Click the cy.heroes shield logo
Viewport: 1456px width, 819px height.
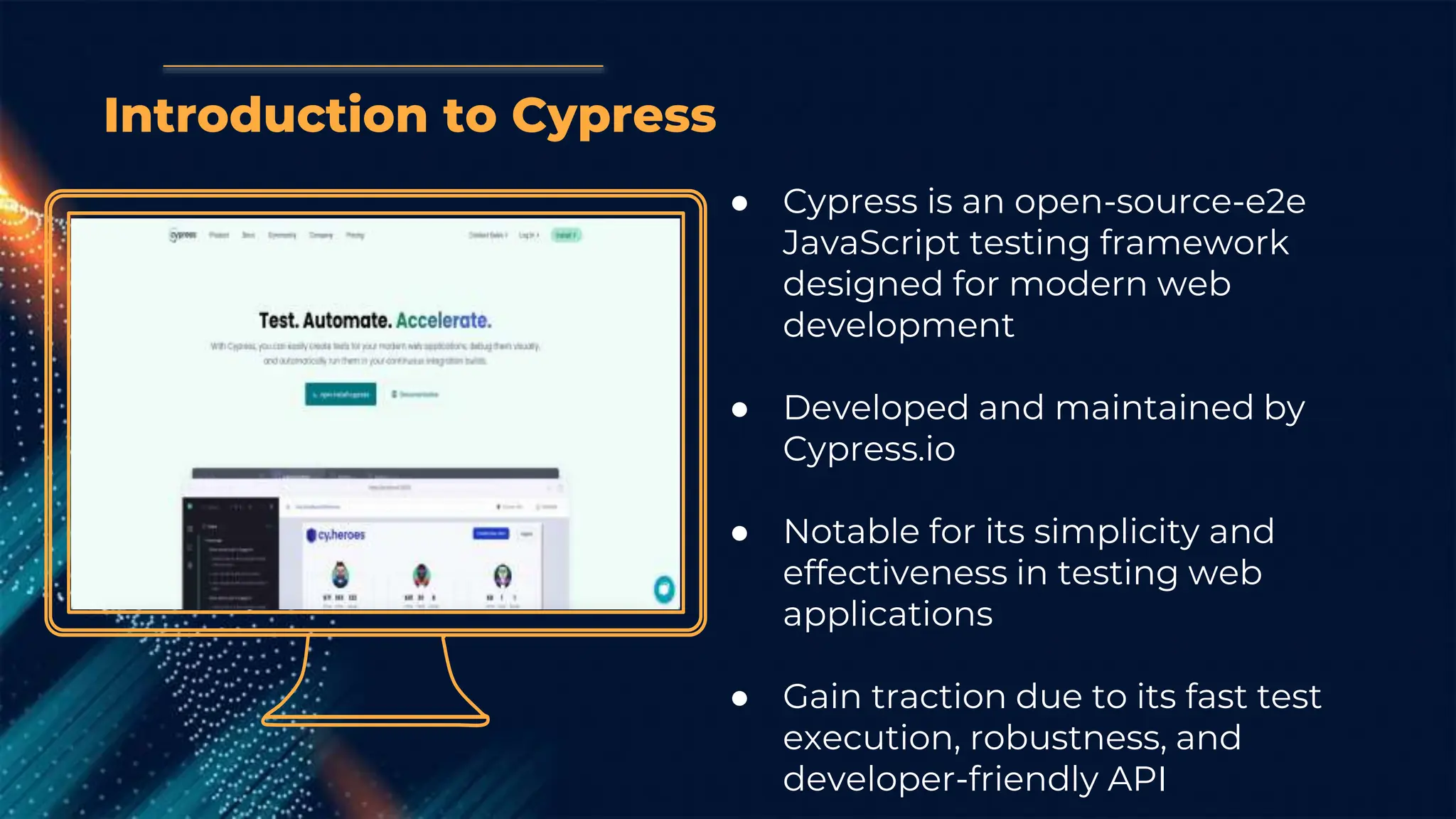pos(311,535)
